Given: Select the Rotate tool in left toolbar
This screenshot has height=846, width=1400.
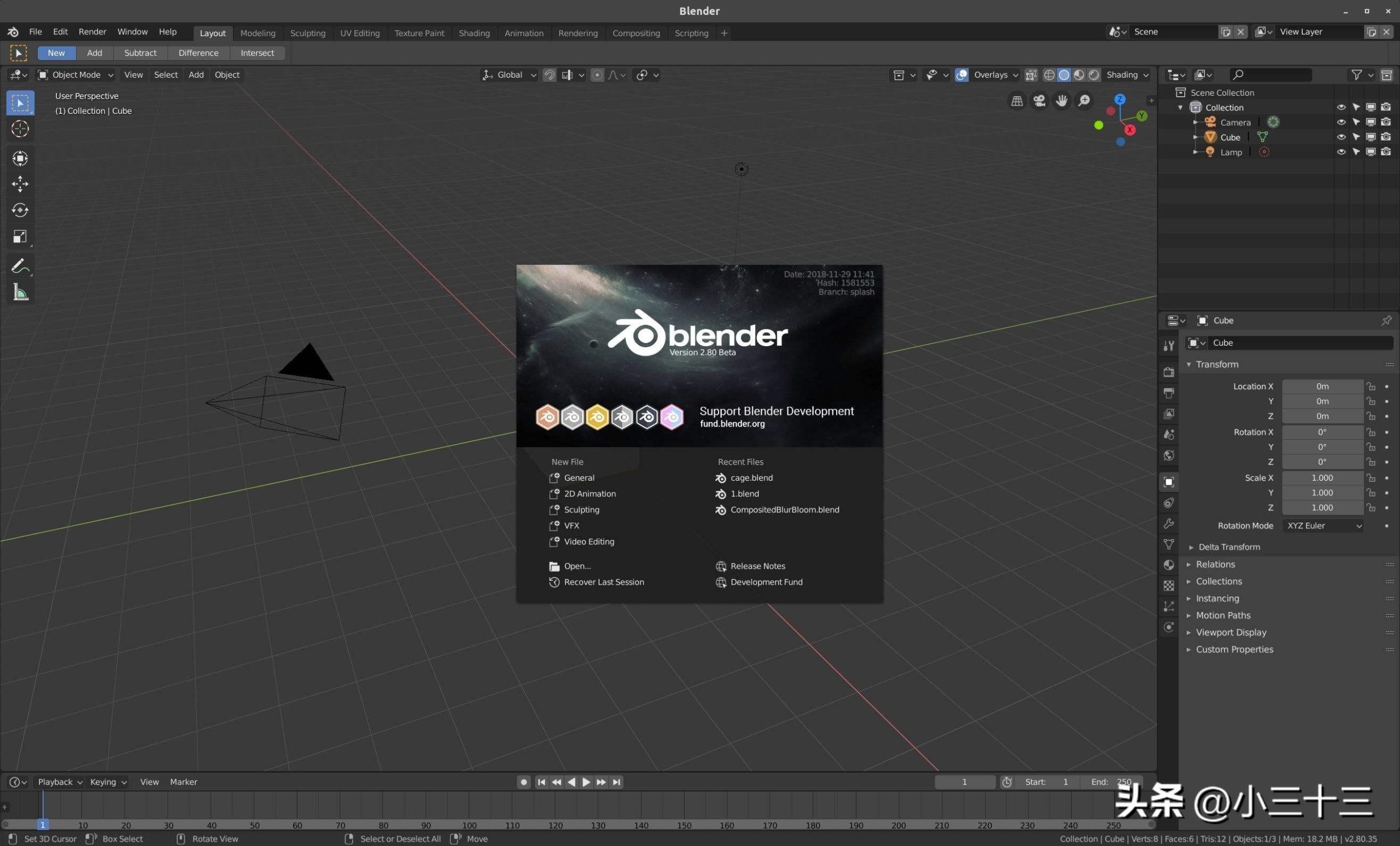Looking at the screenshot, I should pos(20,210).
